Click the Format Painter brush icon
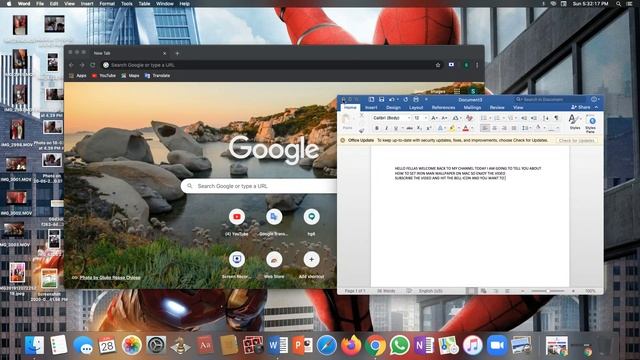This screenshot has height=360, width=640. click(361, 131)
